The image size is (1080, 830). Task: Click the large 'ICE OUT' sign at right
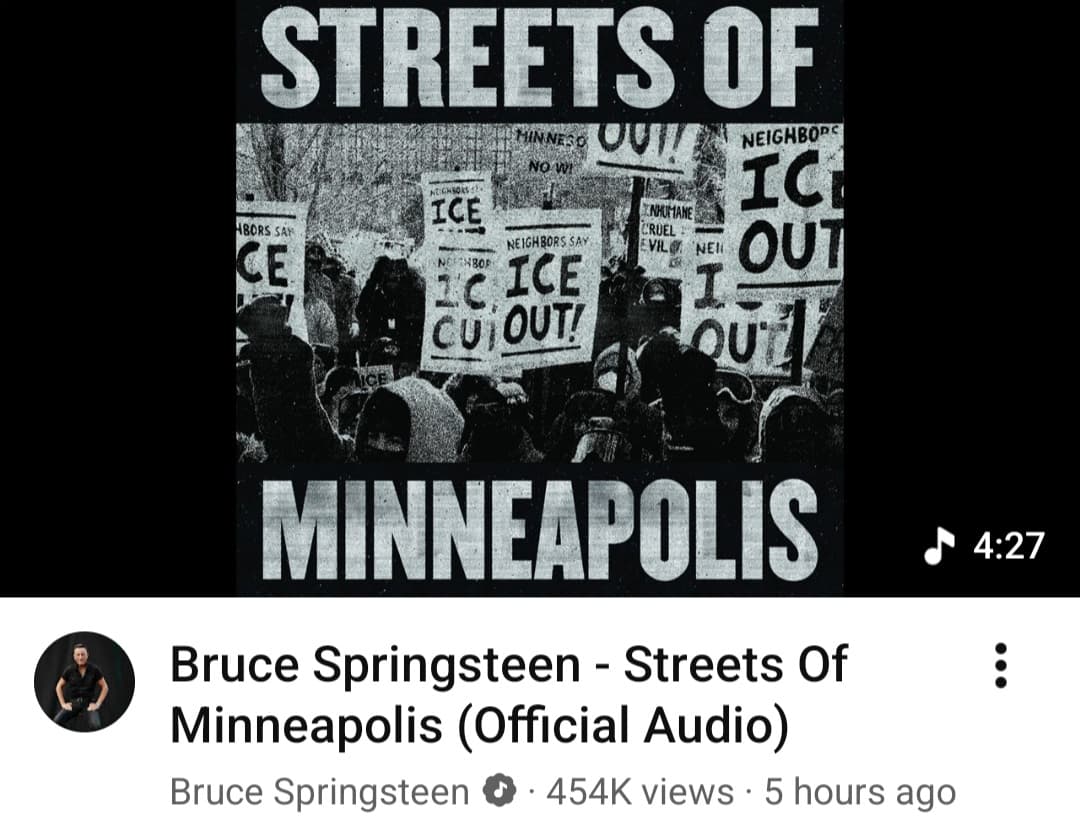coord(791,205)
